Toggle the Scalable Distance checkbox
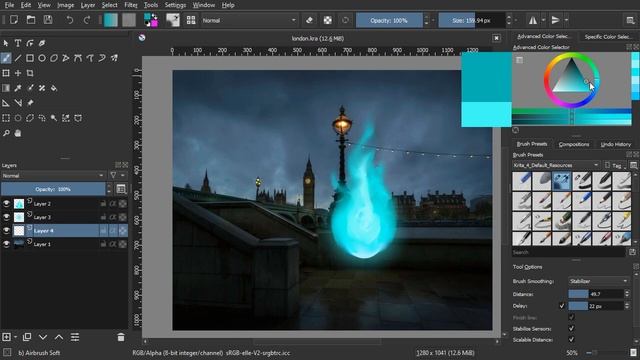This screenshot has width=640, height=360. [x=571, y=340]
